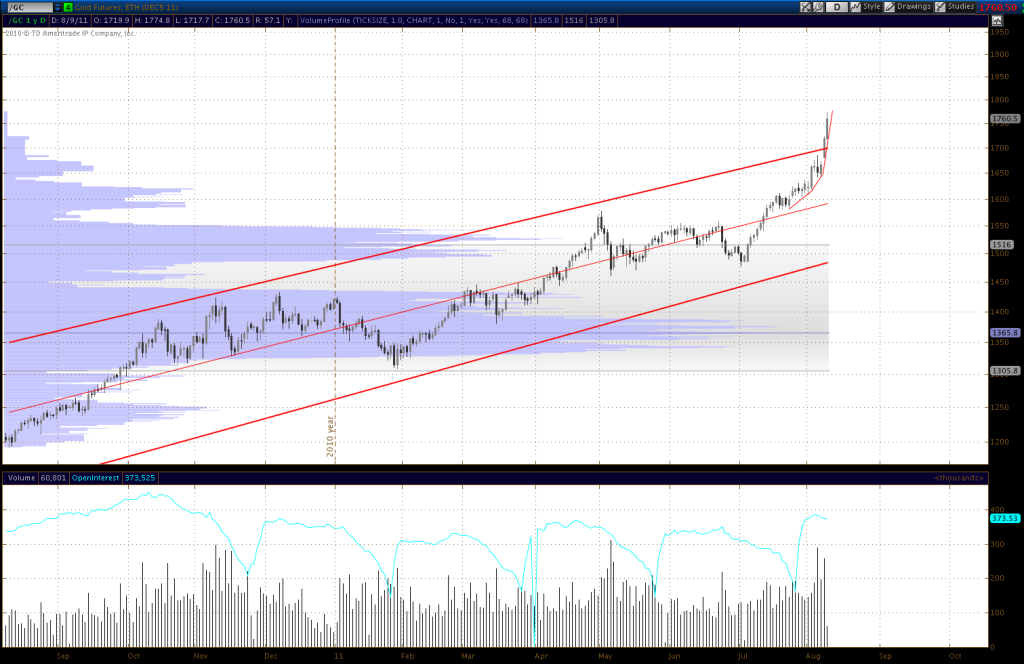Open chart settings wrench icon

820,7
